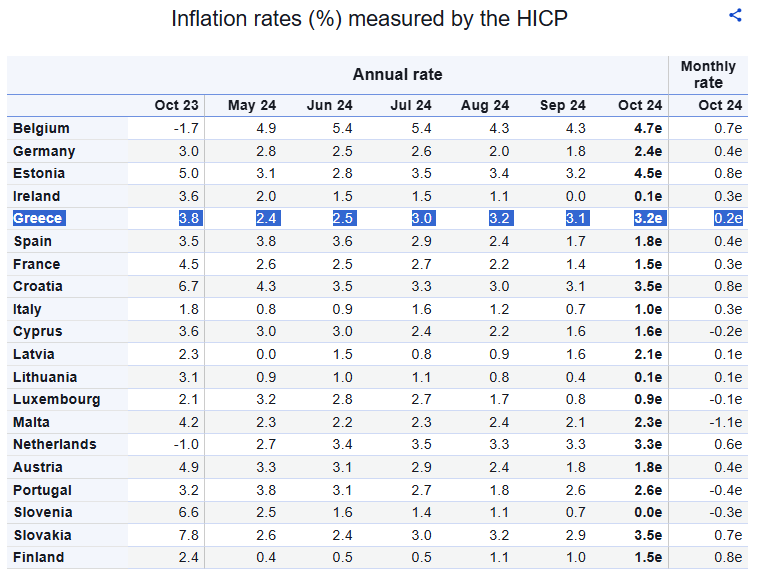Click the Sep 24 column header
Viewport: 758px width, 578px height.
(x=563, y=105)
